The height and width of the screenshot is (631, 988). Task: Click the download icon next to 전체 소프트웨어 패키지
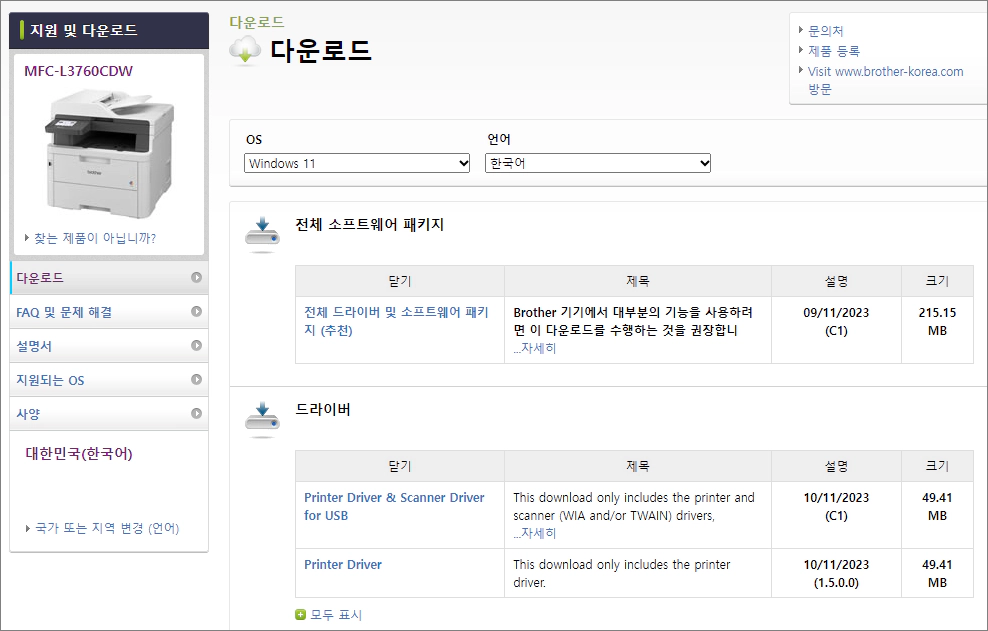point(262,235)
